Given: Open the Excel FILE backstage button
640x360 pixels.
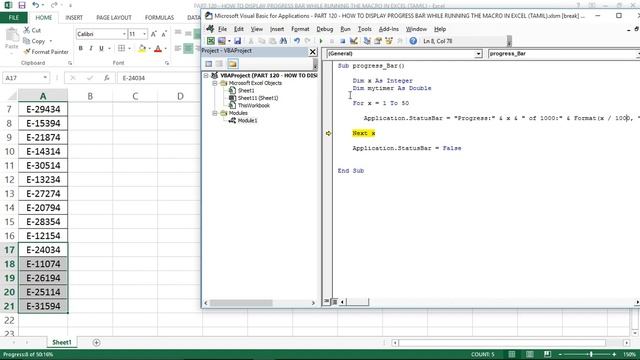Looking at the screenshot, I should coord(13,18).
